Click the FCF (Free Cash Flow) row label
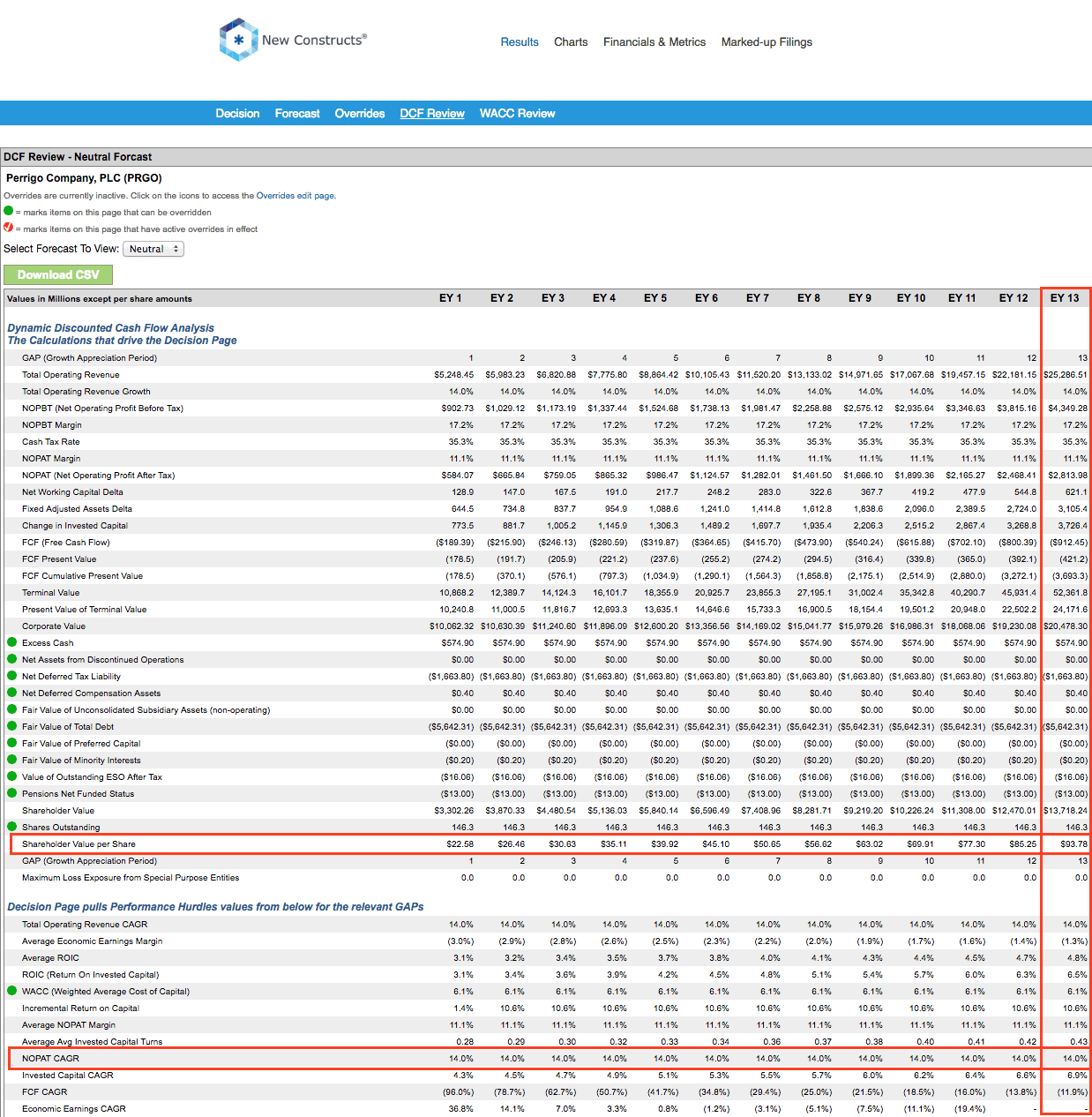This screenshot has width=1092, height=1117. coord(66,543)
